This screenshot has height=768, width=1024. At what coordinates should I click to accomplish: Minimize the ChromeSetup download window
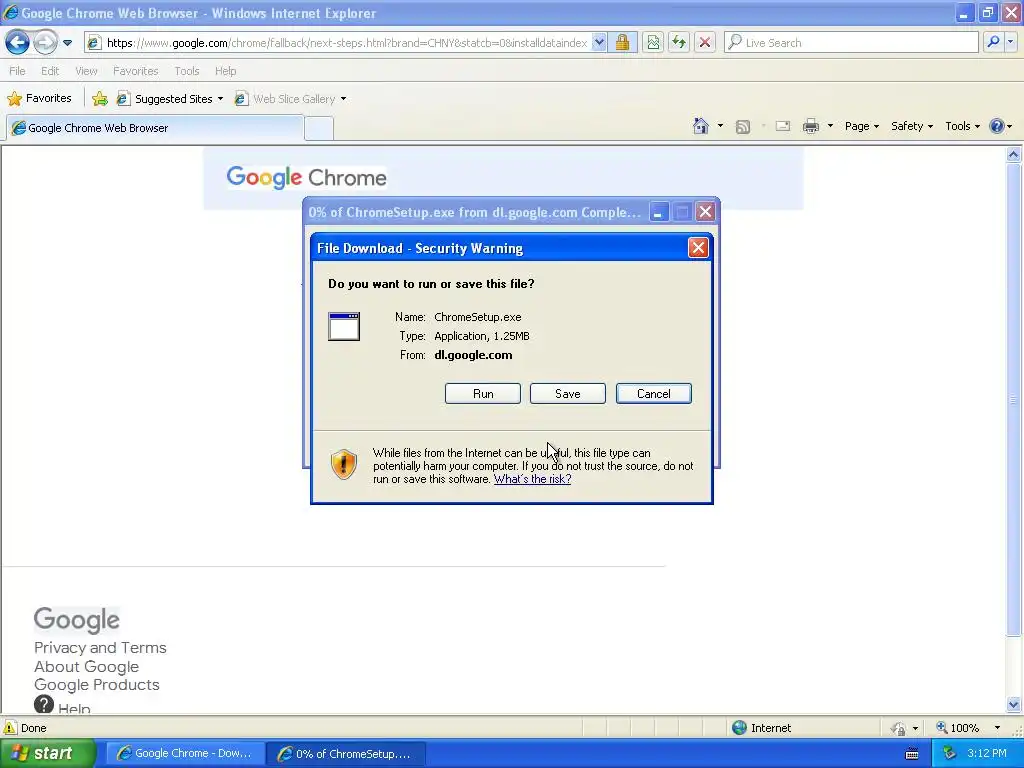point(658,212)
